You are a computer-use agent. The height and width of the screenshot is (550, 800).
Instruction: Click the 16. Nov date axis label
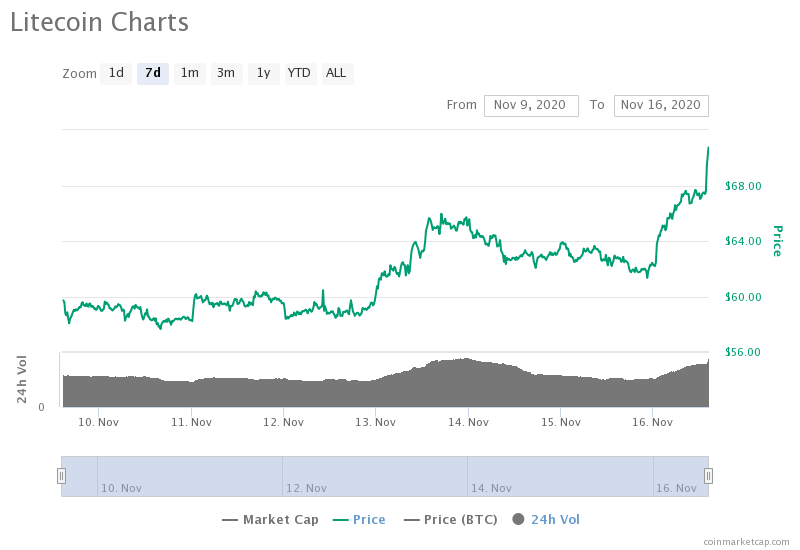pos(653,422)
